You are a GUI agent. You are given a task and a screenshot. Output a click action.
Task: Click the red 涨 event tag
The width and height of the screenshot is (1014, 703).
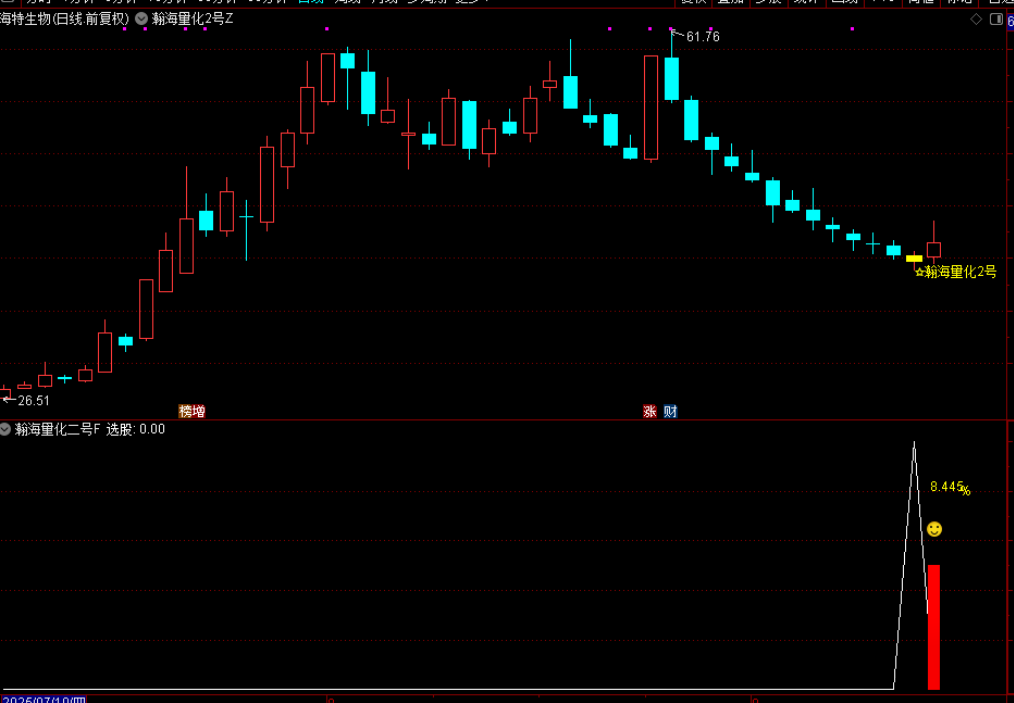point(650,411)
